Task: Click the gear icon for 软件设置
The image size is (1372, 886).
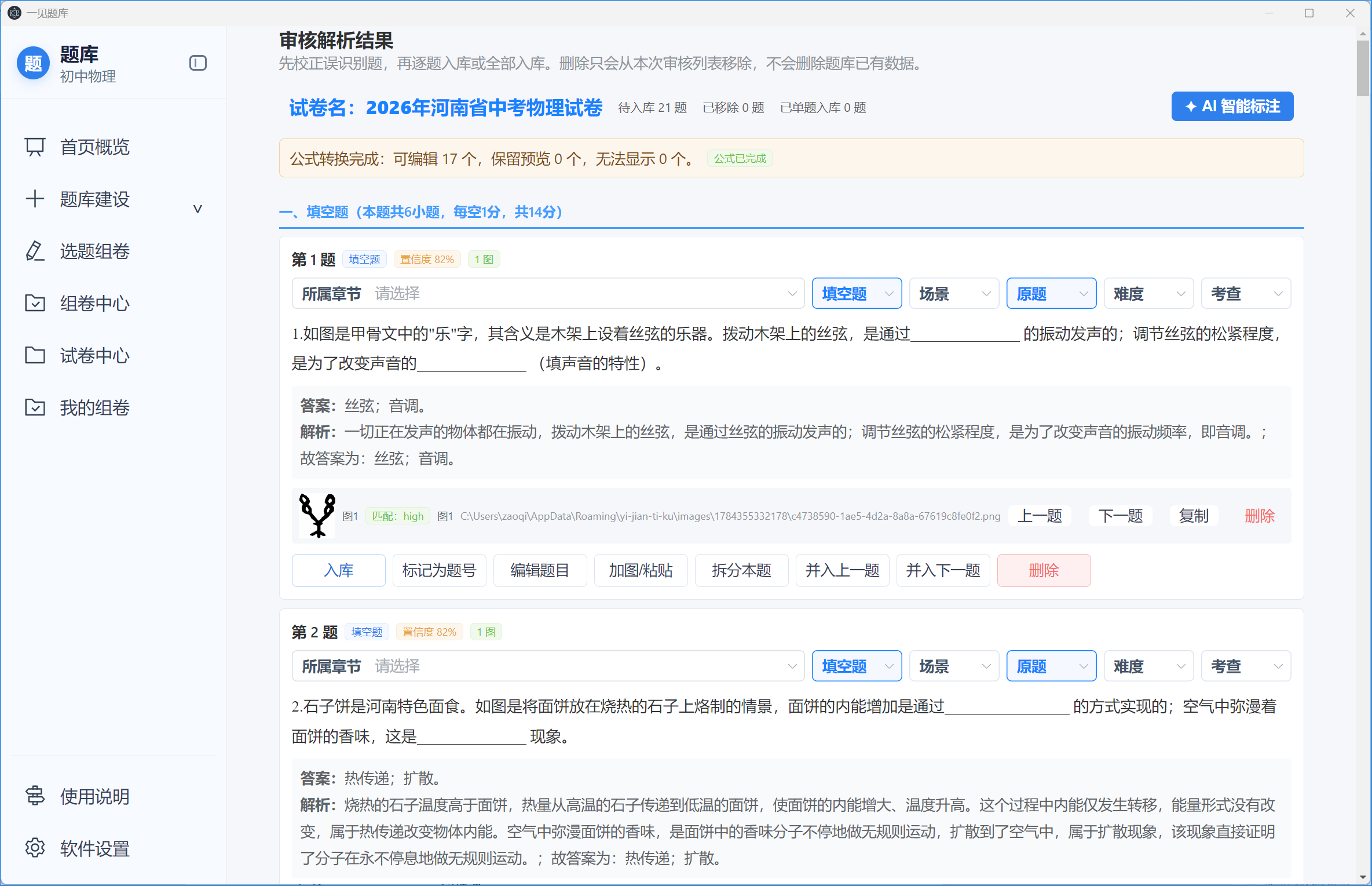Action: point(35,848)
